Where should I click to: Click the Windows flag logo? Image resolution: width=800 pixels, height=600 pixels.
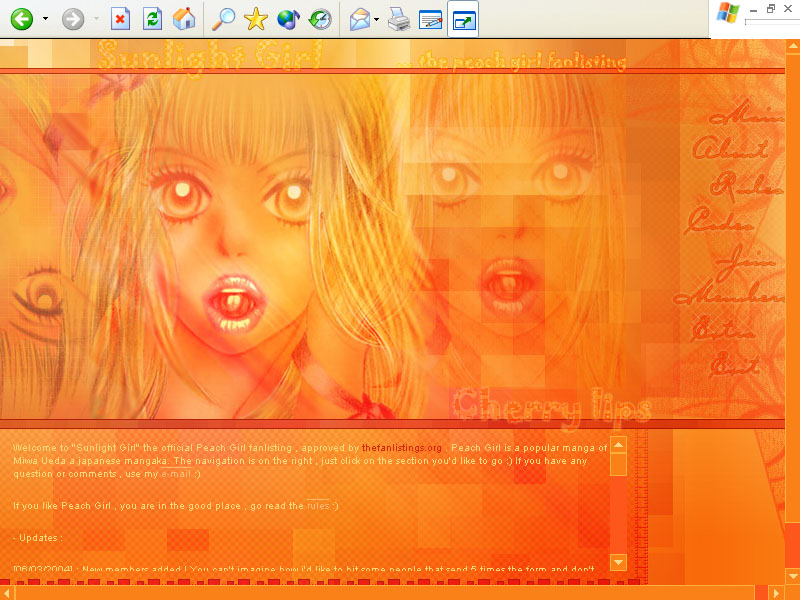point(728,13)
